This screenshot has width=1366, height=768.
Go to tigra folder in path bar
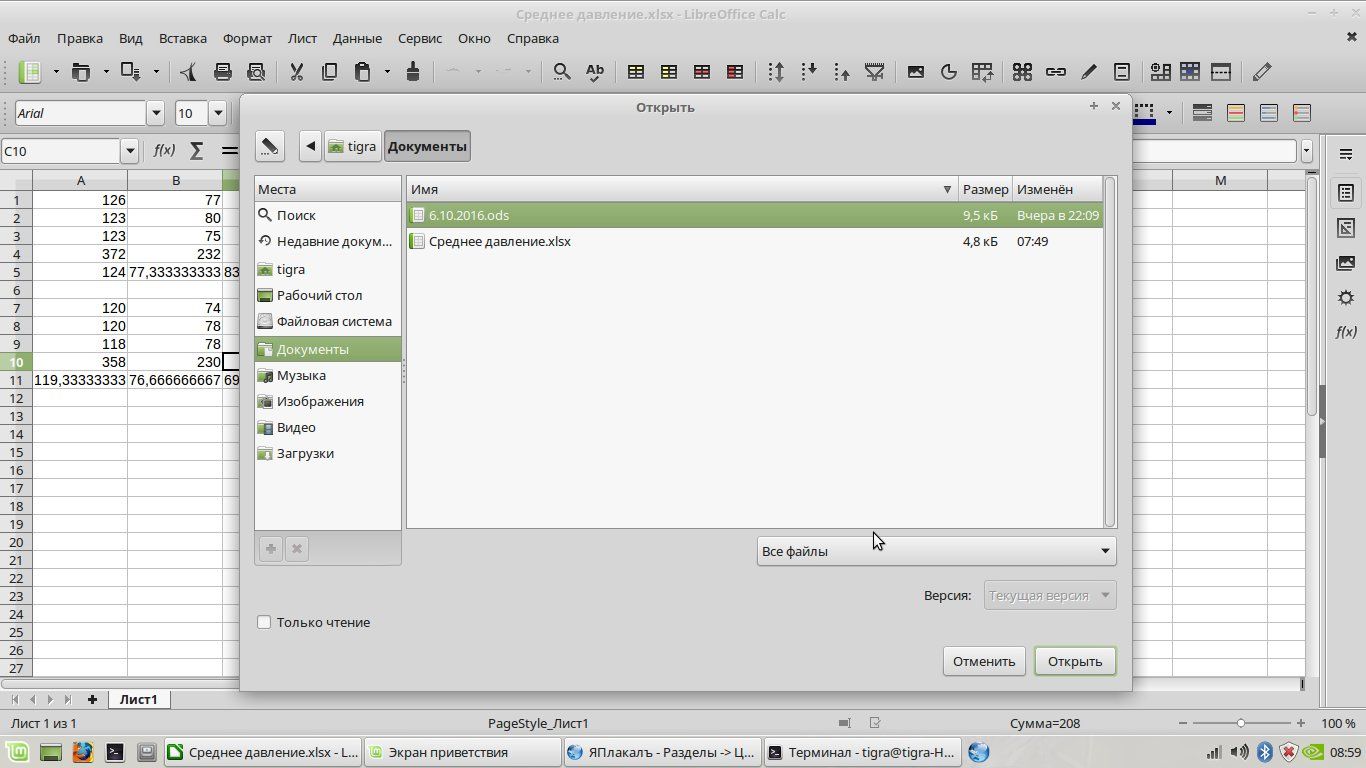[352, 146]
